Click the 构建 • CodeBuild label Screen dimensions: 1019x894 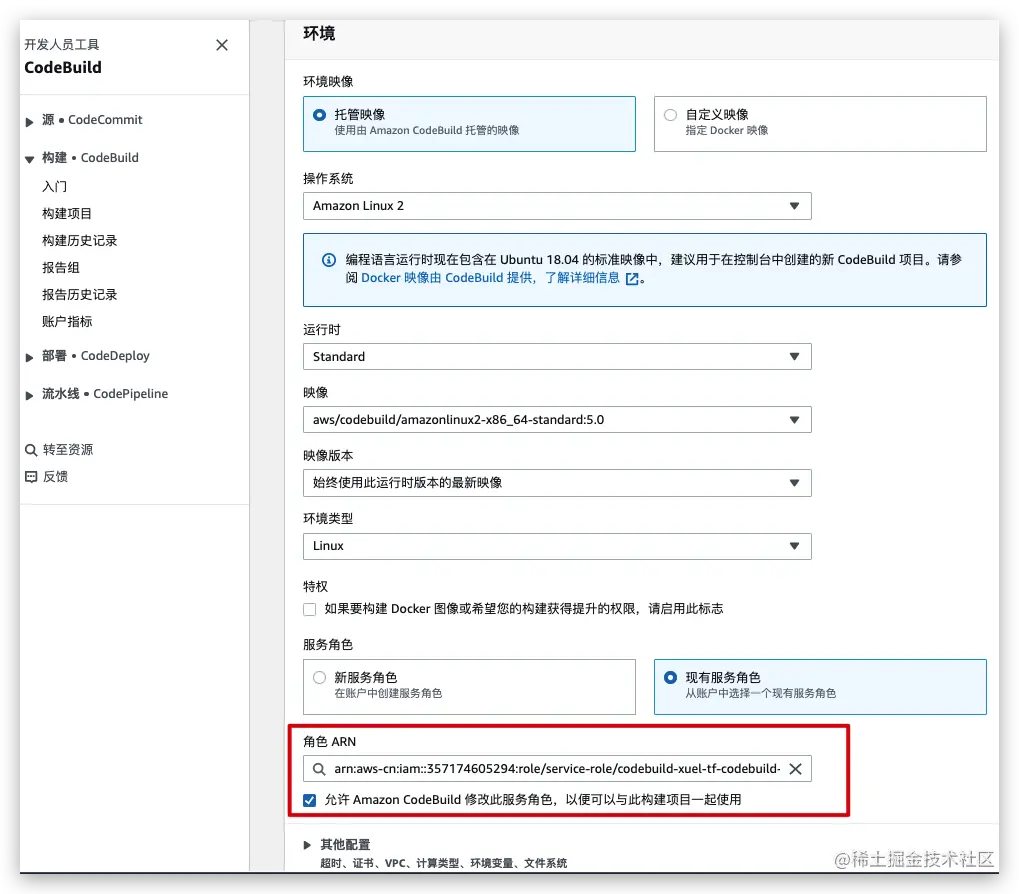click(90, 157)
